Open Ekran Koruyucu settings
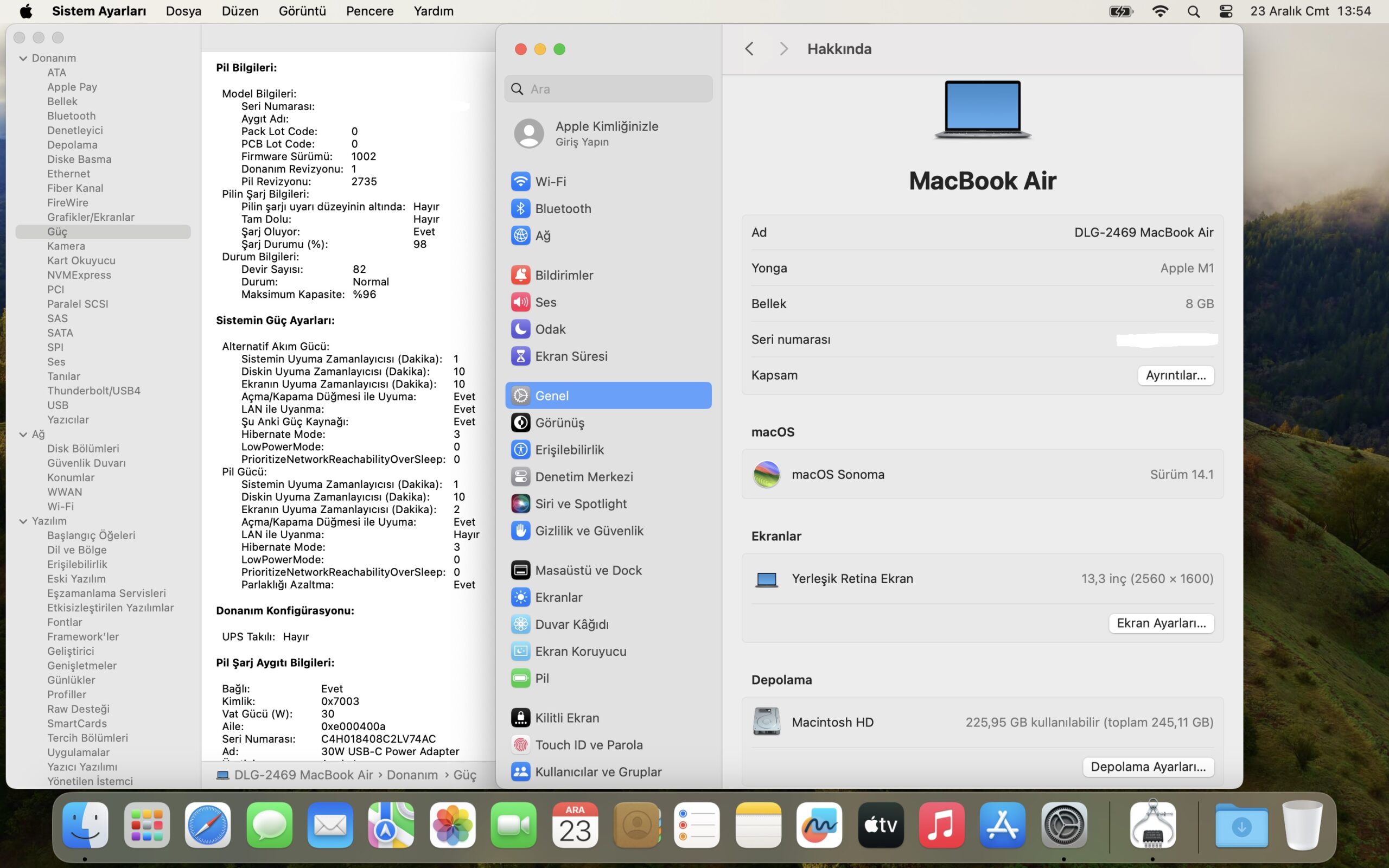 pos(608,651)
